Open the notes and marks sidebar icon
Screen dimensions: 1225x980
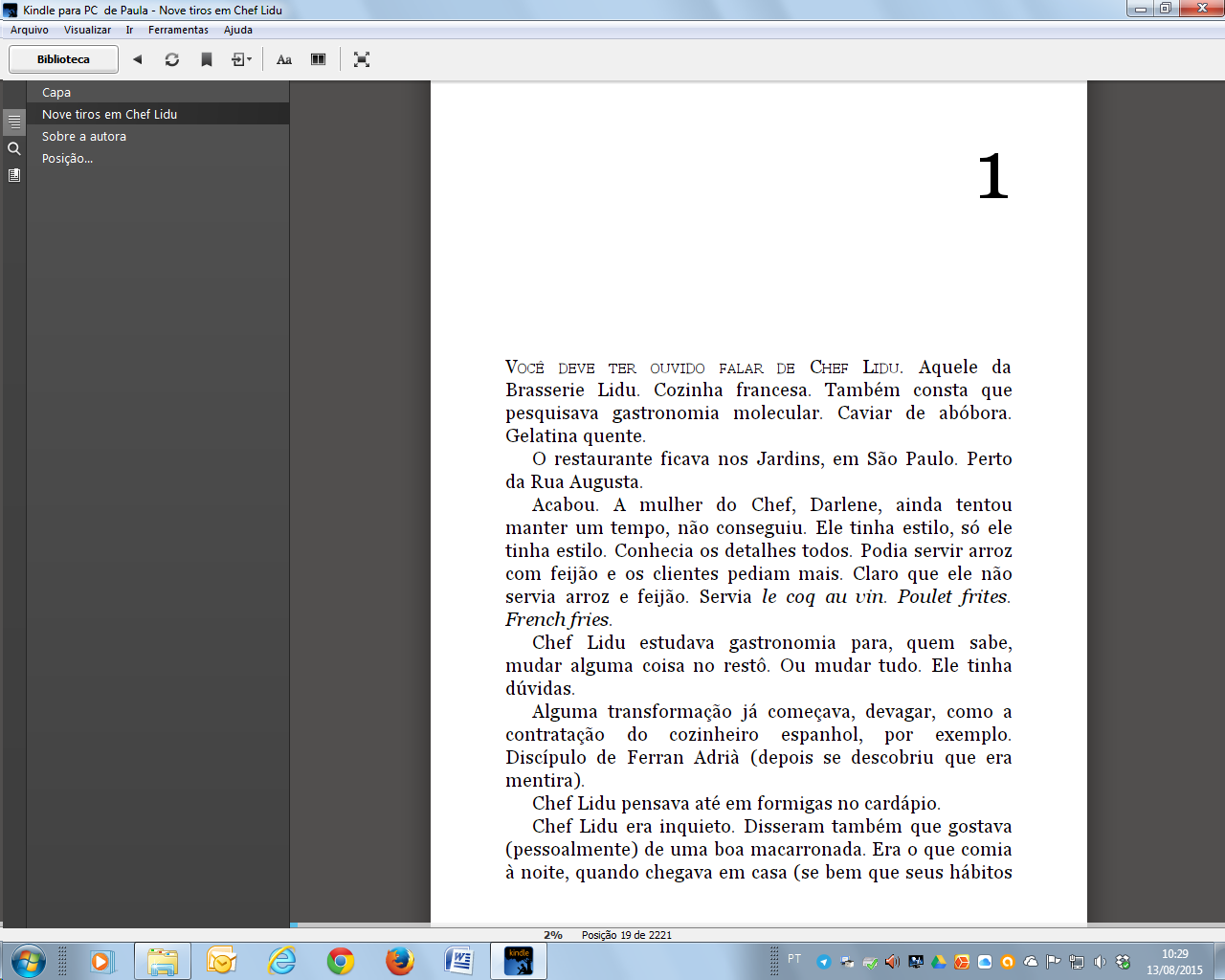tap(14, 175)
